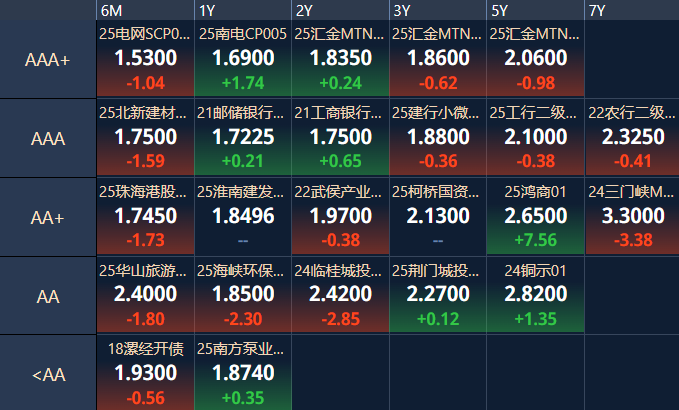Select the 24临桂城投 cell showing -2.85
Viewport: 679px width, 410px height.
pos(340,295)
